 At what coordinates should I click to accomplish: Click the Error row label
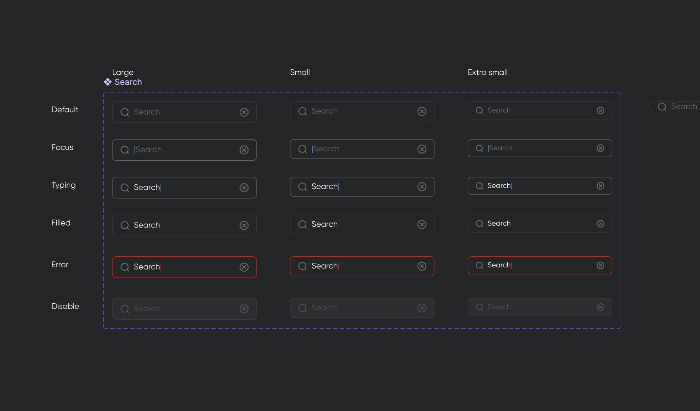[60, 265]
